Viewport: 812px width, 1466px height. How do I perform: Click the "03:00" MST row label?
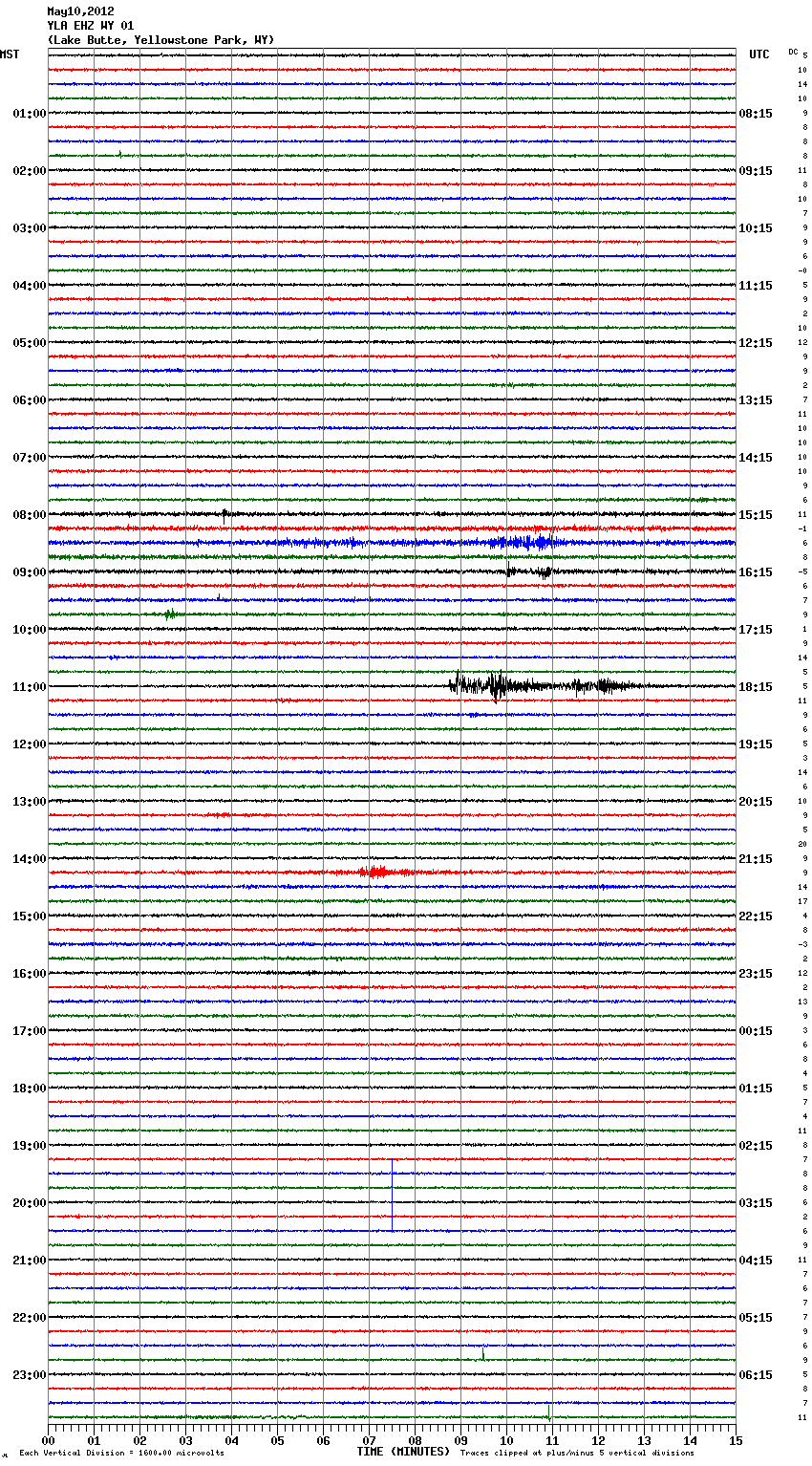tap(30, 228)
